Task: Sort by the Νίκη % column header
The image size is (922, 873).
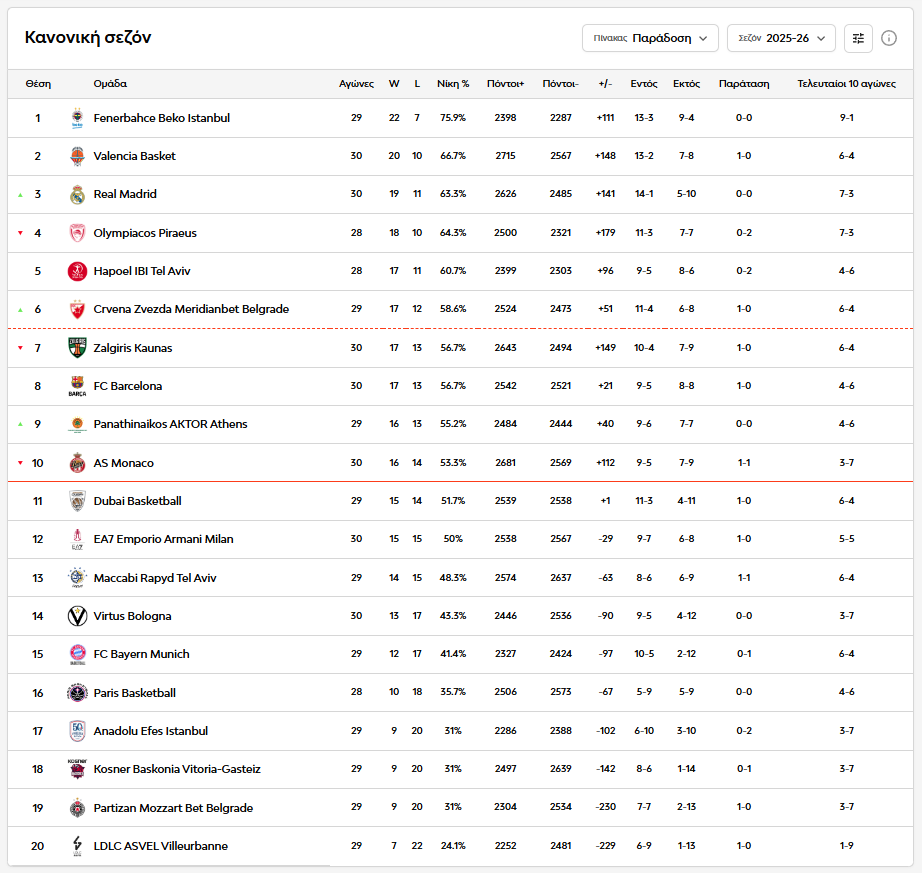Action: point(453,84)
